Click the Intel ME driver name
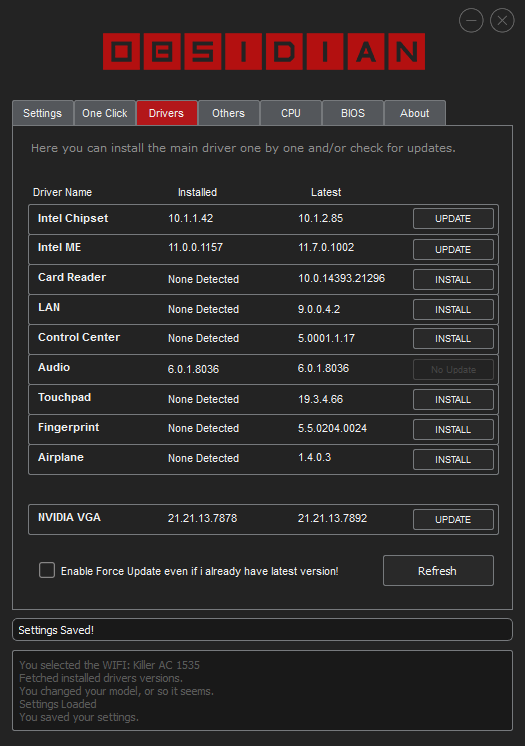This screenshot has height=746, width=525. pos(59,247)
